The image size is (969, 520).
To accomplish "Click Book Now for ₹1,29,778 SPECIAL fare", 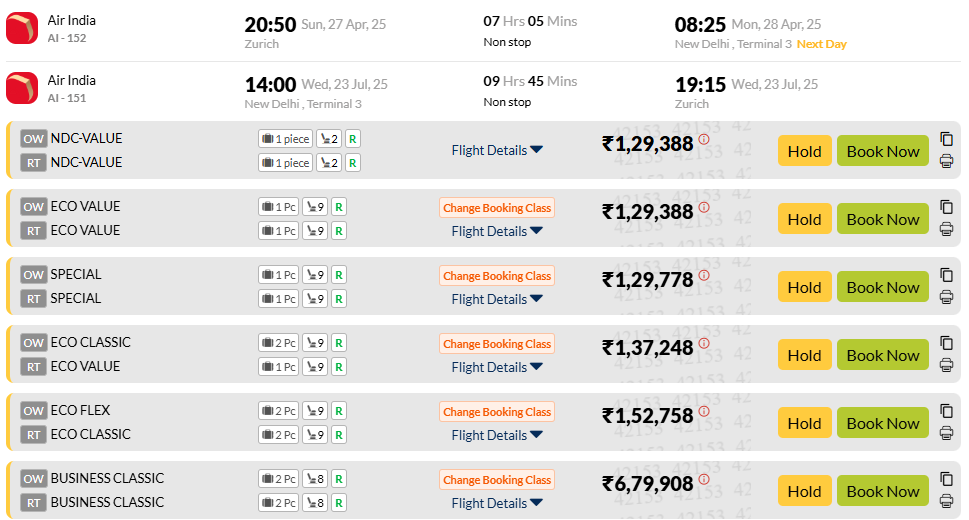I will (x=882, y=288).
